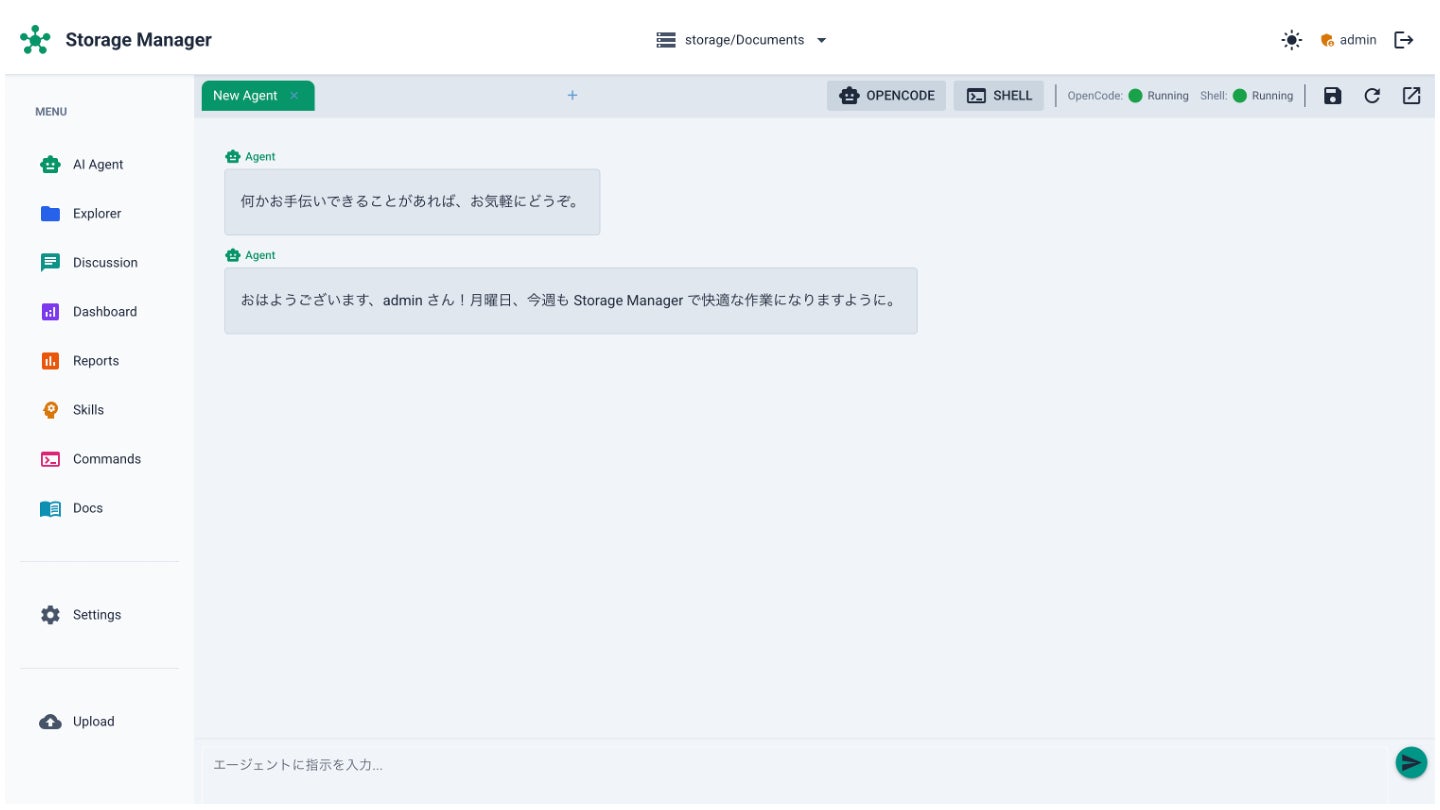
Task: Click the refresh icon in toolbar
Action: [x=1372, y=96]
